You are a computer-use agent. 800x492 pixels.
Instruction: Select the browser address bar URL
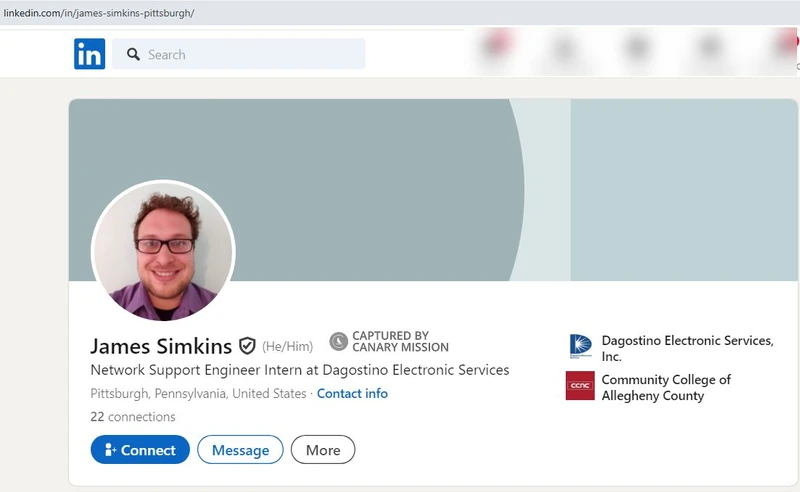(x=98, y=13)
